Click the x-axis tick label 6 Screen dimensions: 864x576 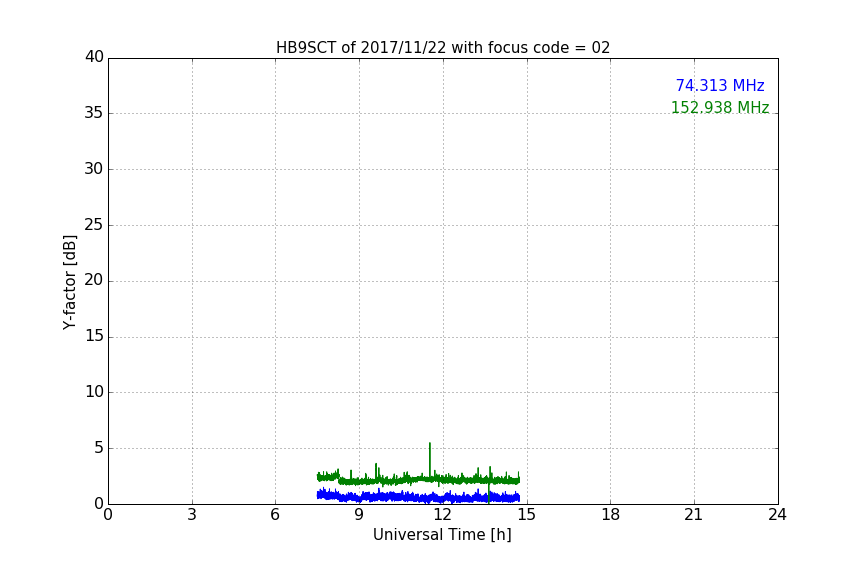point(276,515)
